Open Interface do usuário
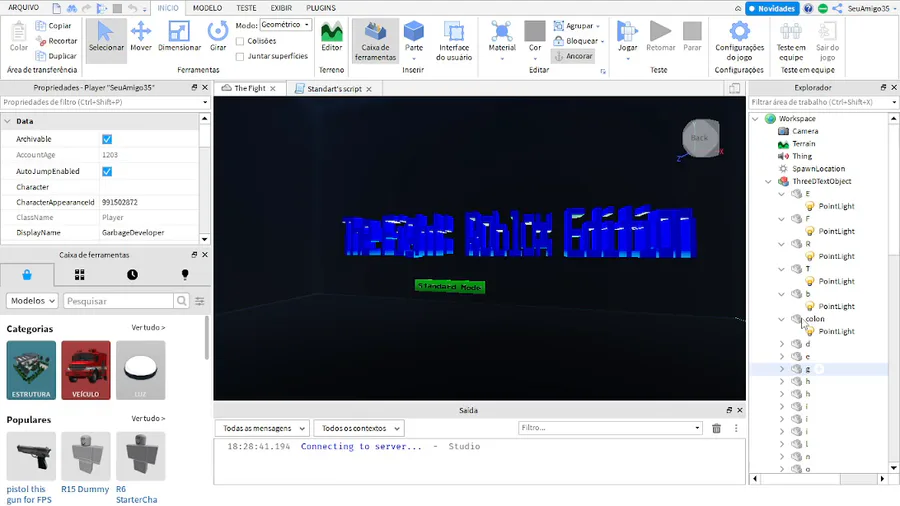Screen dimensions: 900x506 pyautogui.click(x=453, y=41)
